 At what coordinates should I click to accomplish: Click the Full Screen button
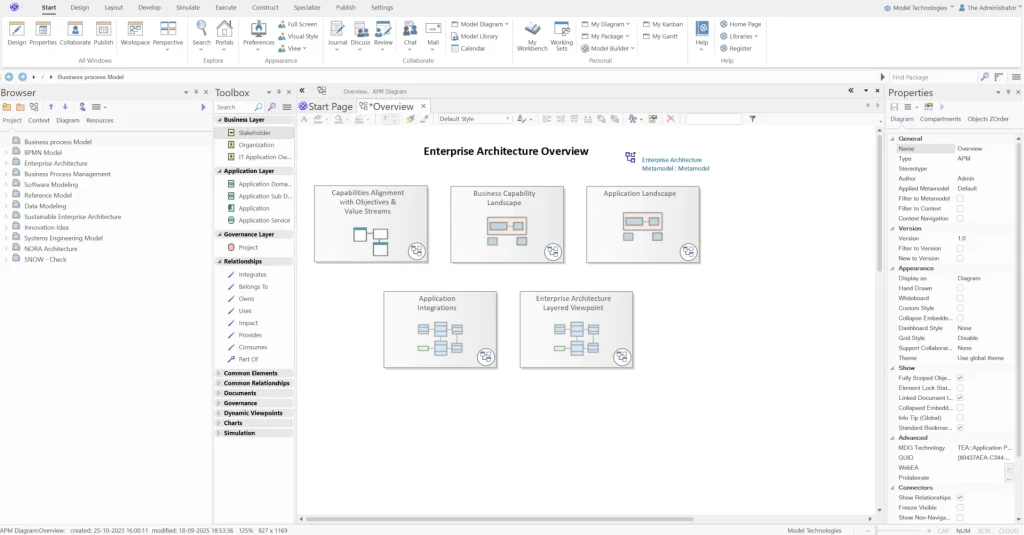click(x=298, y=24)
